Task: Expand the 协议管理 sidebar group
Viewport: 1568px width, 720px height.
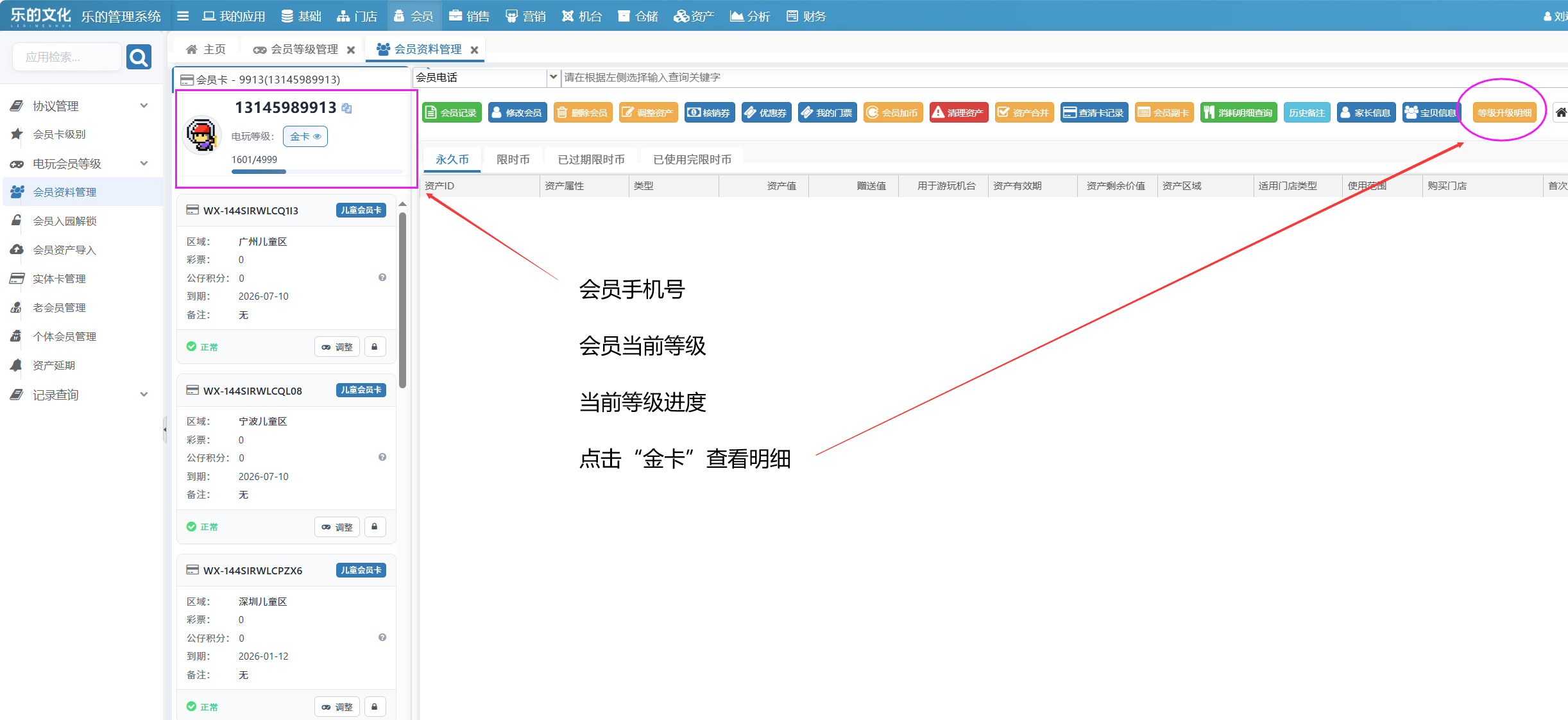Action: pyautogui.click(x=144, y=106)
